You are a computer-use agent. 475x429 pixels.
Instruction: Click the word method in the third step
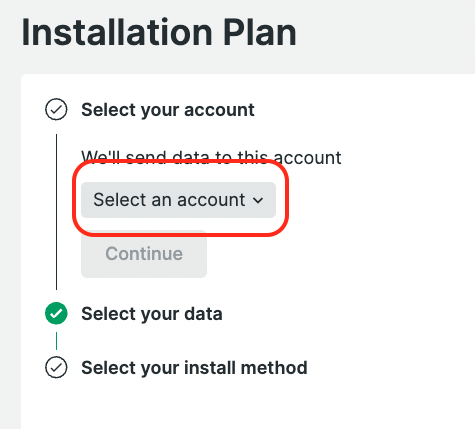click(x=274, y=368)
